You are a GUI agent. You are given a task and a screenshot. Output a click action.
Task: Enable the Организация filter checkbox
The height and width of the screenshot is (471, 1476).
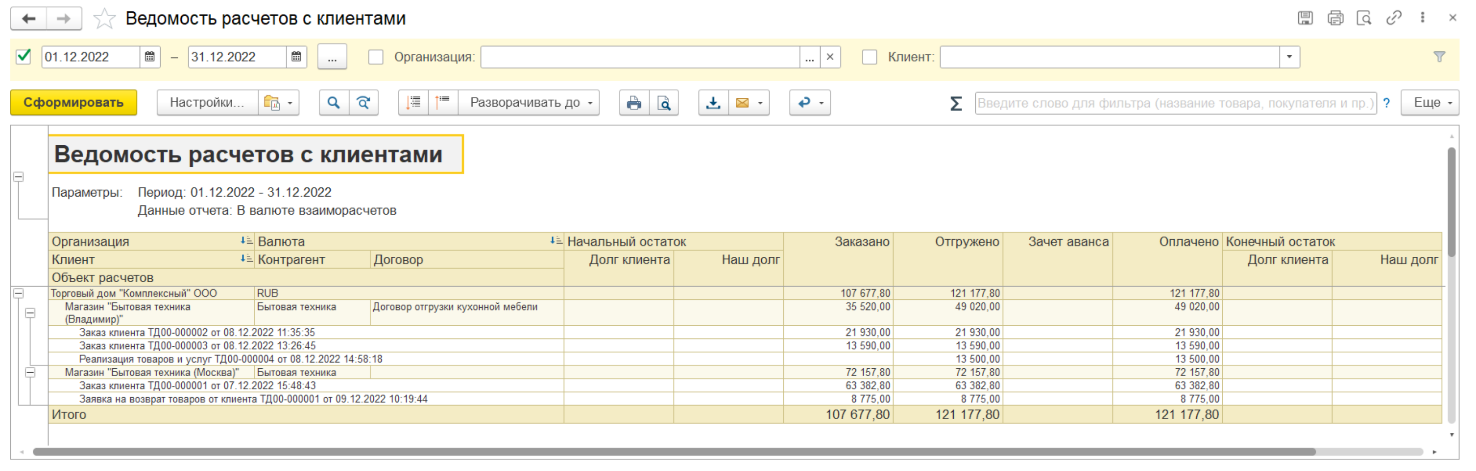pos(376,57)
